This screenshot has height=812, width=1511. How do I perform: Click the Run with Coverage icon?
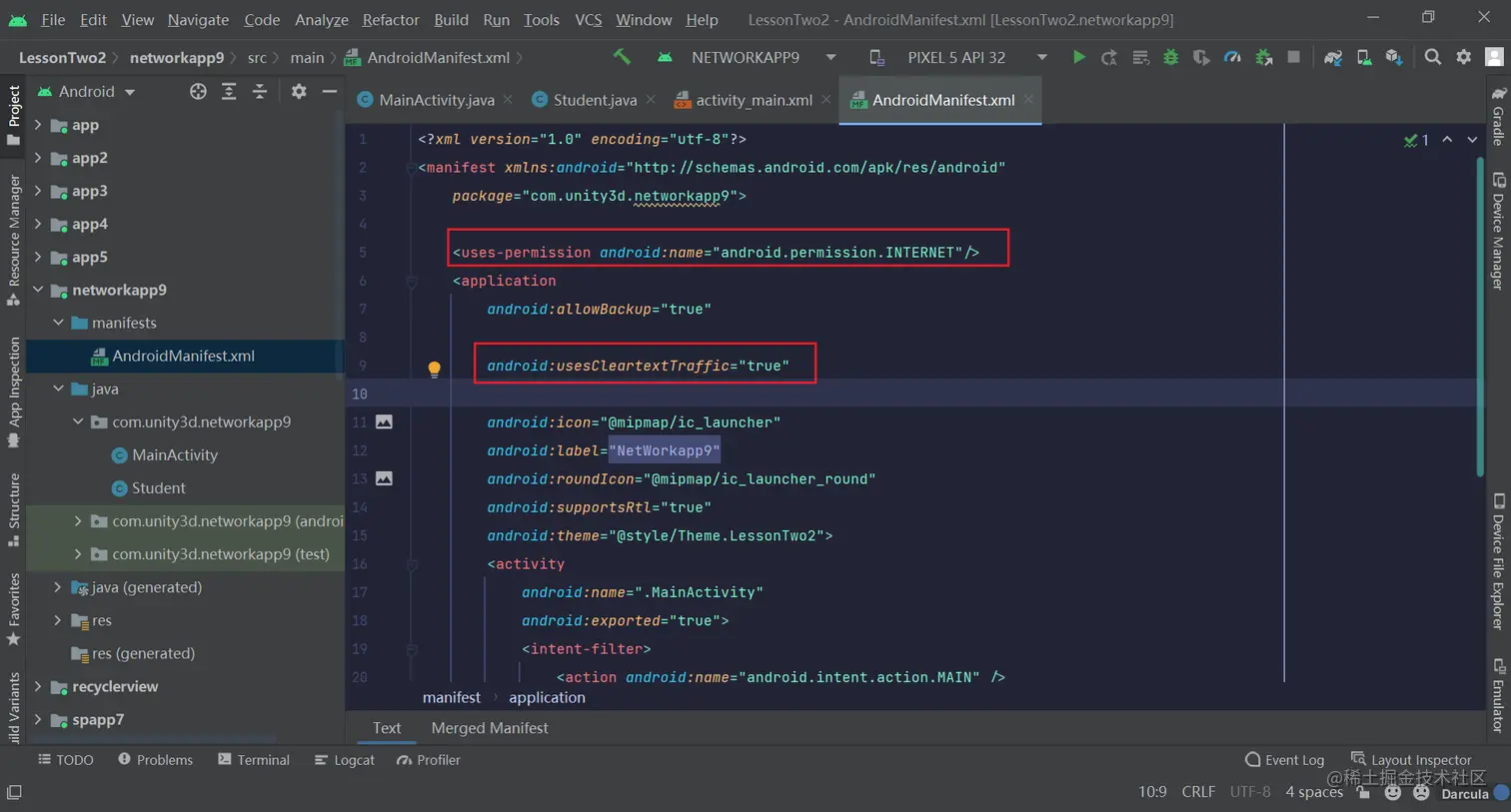click(1201, 57)
